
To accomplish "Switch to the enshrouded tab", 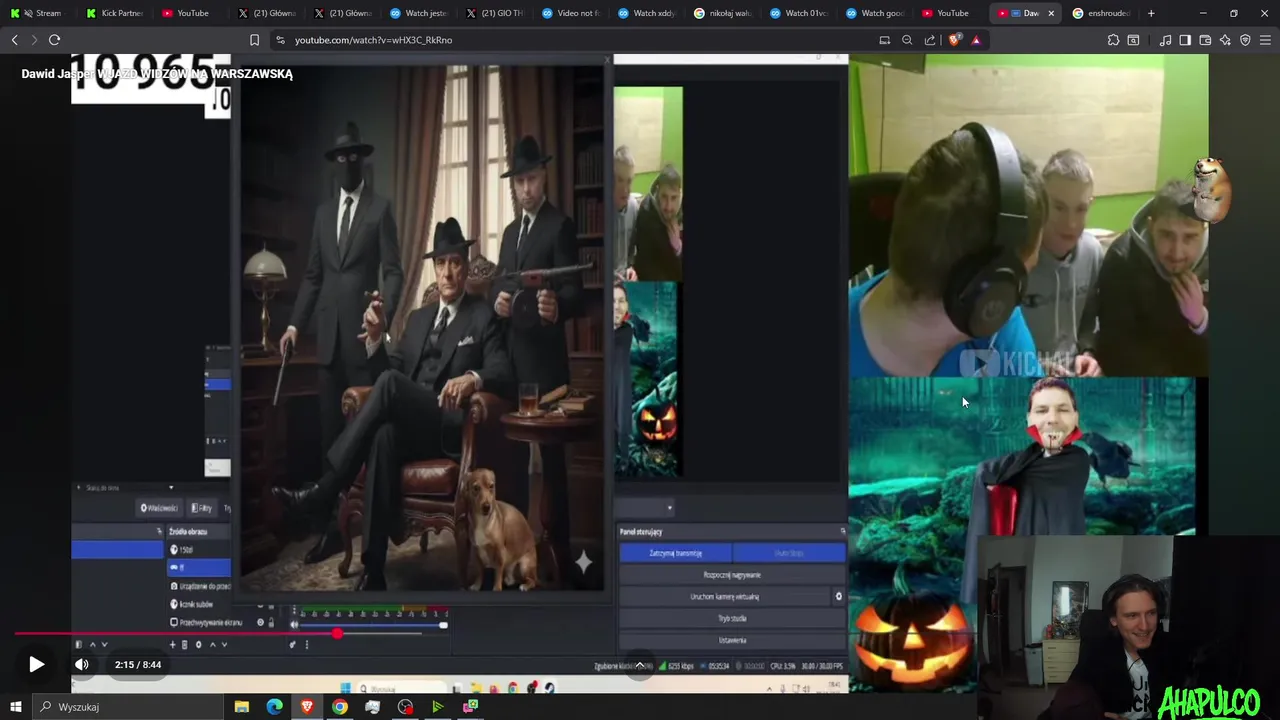I will pyautogui.click(x=1101, y=13).
